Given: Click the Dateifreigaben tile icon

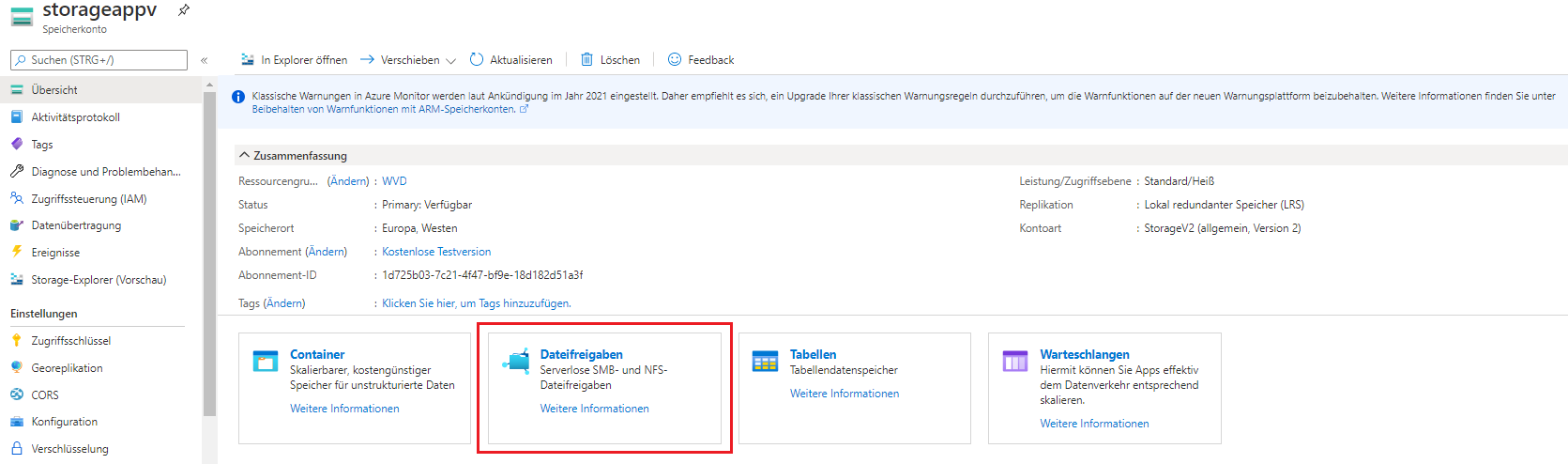Looking at the screenshot, I should [x=516, y=362].
